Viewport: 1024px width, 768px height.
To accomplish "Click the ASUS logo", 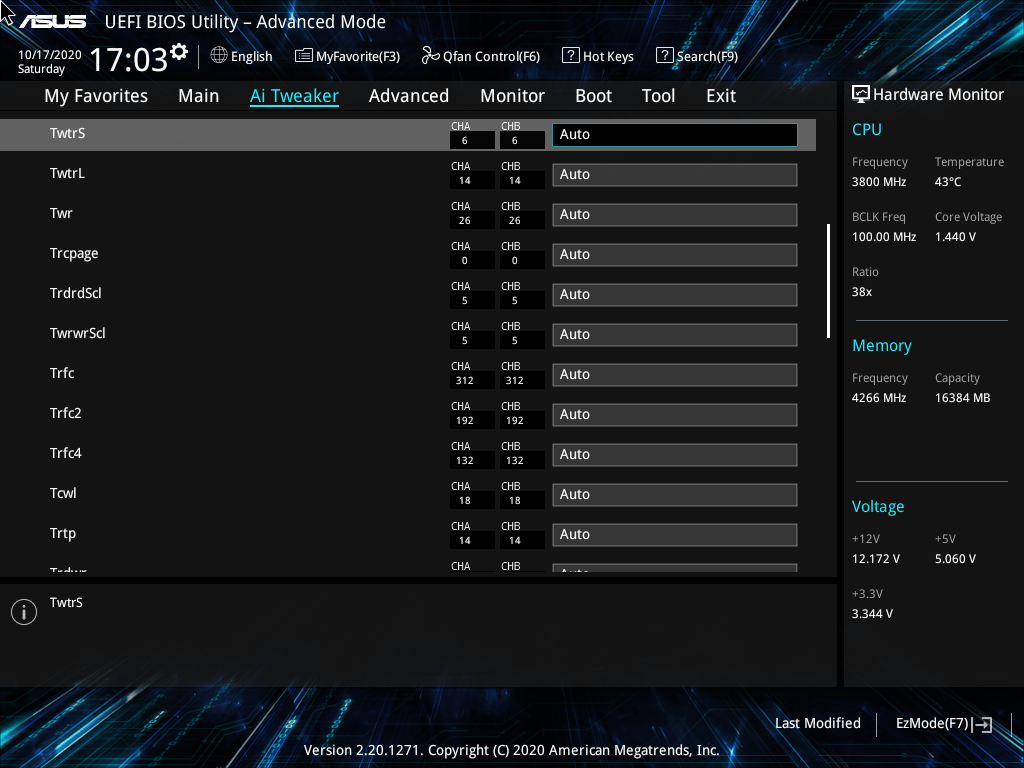I will tap(53, 22).
